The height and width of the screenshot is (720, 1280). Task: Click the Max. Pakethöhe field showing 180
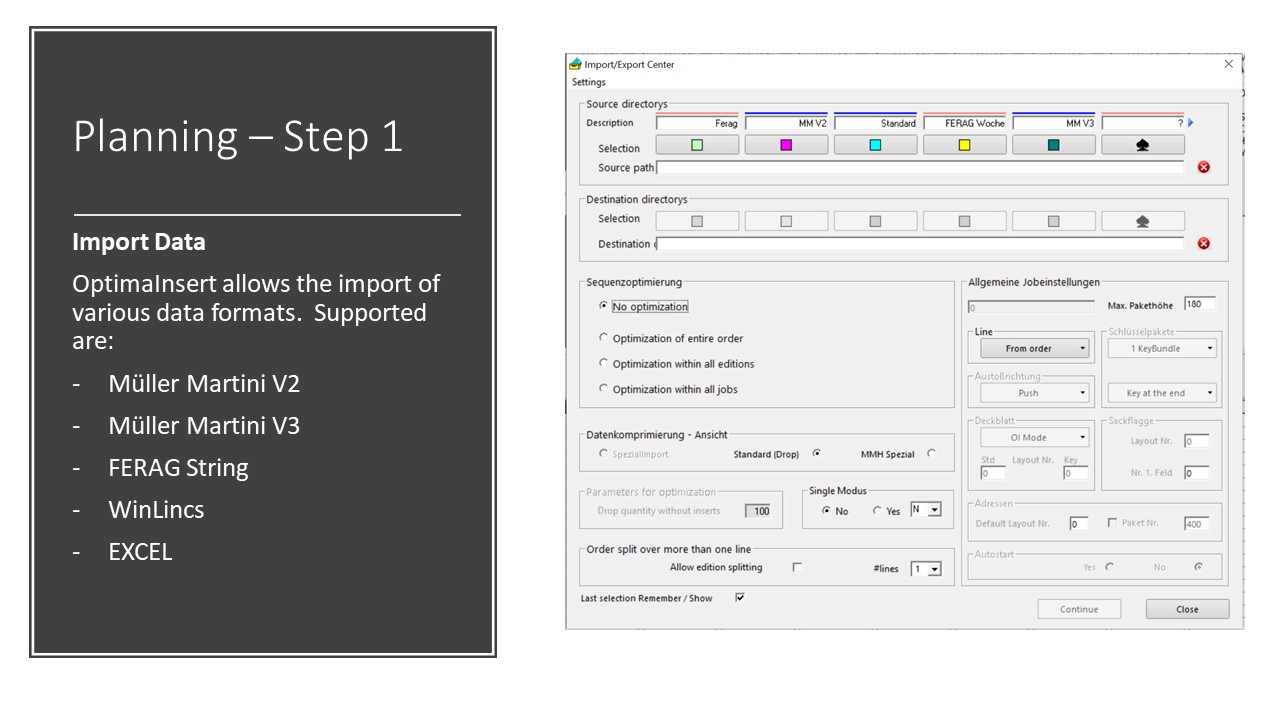[1199, 304]
